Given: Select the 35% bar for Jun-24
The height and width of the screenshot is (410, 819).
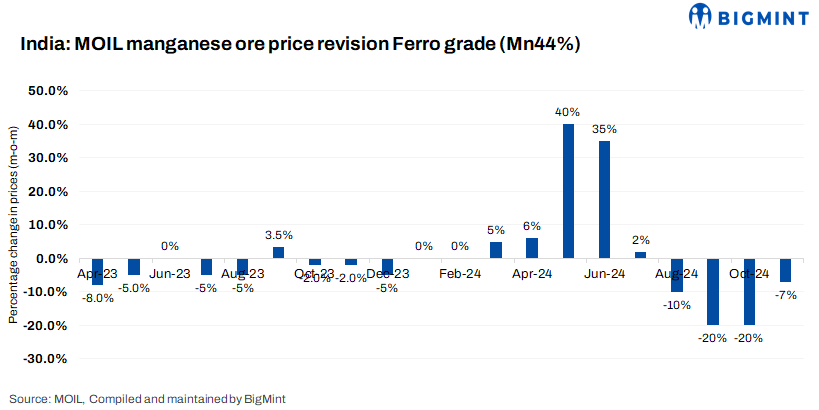Looking at the screenshot, I should tap(604, 199).
